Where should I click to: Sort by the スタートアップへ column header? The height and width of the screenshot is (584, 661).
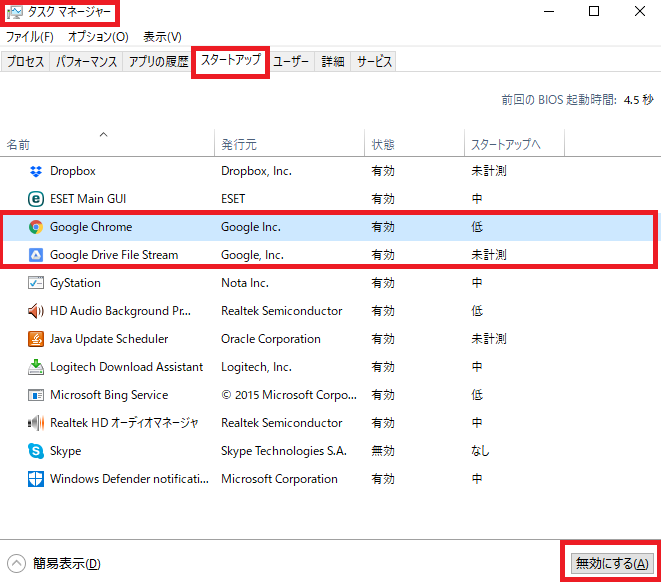click(x=514, y=143)
